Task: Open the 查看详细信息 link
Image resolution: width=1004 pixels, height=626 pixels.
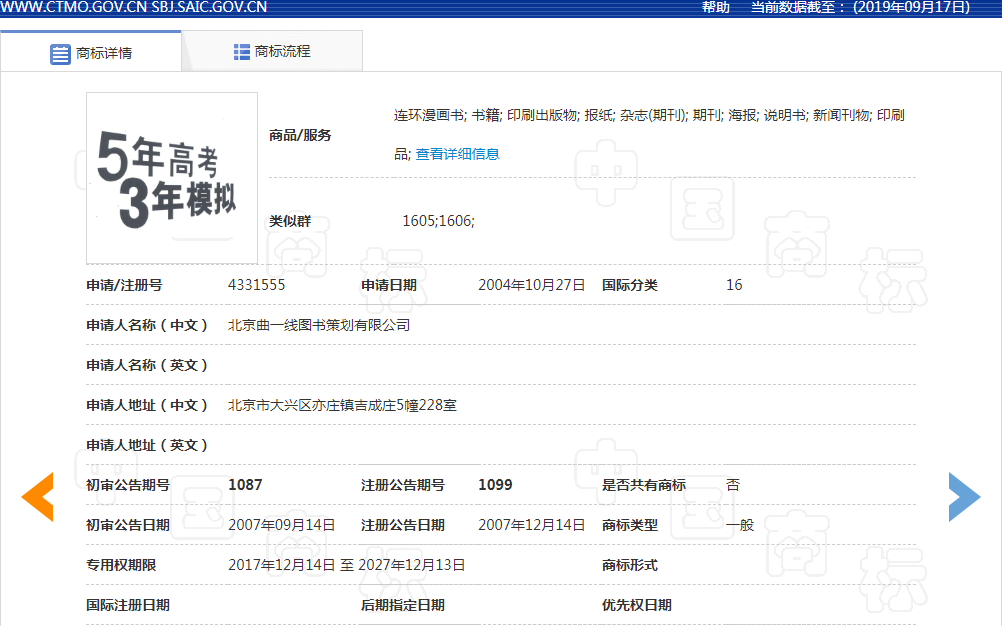Action: coord(457,154)
